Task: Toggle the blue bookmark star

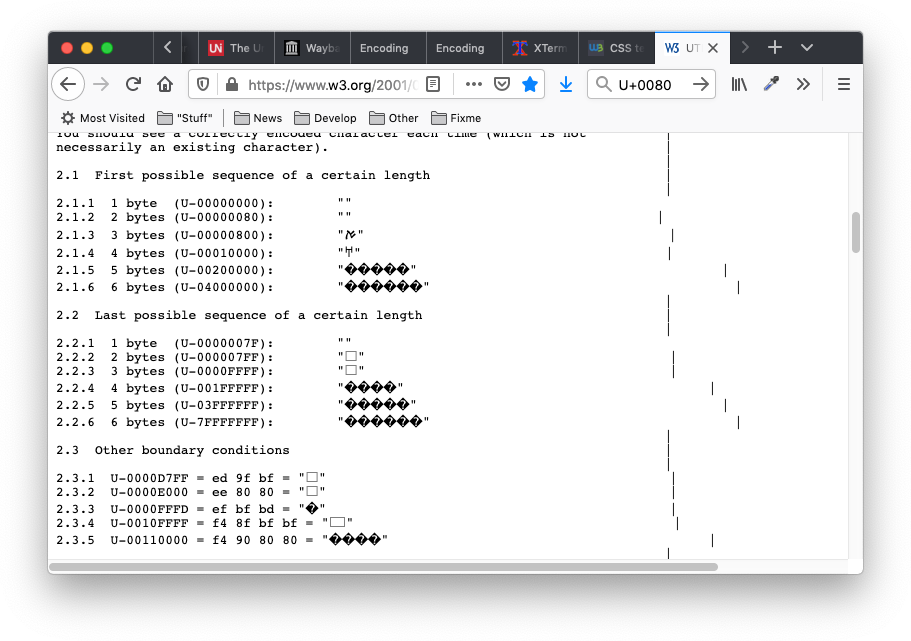Action: (x=530, y=85)
